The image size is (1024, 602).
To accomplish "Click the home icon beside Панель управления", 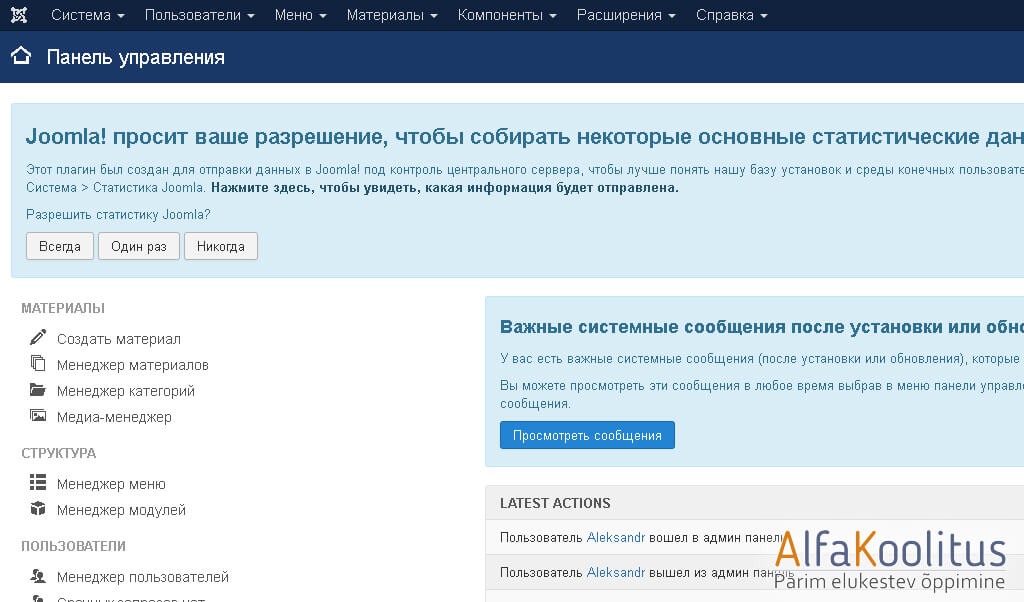I will tap(21, 56).
